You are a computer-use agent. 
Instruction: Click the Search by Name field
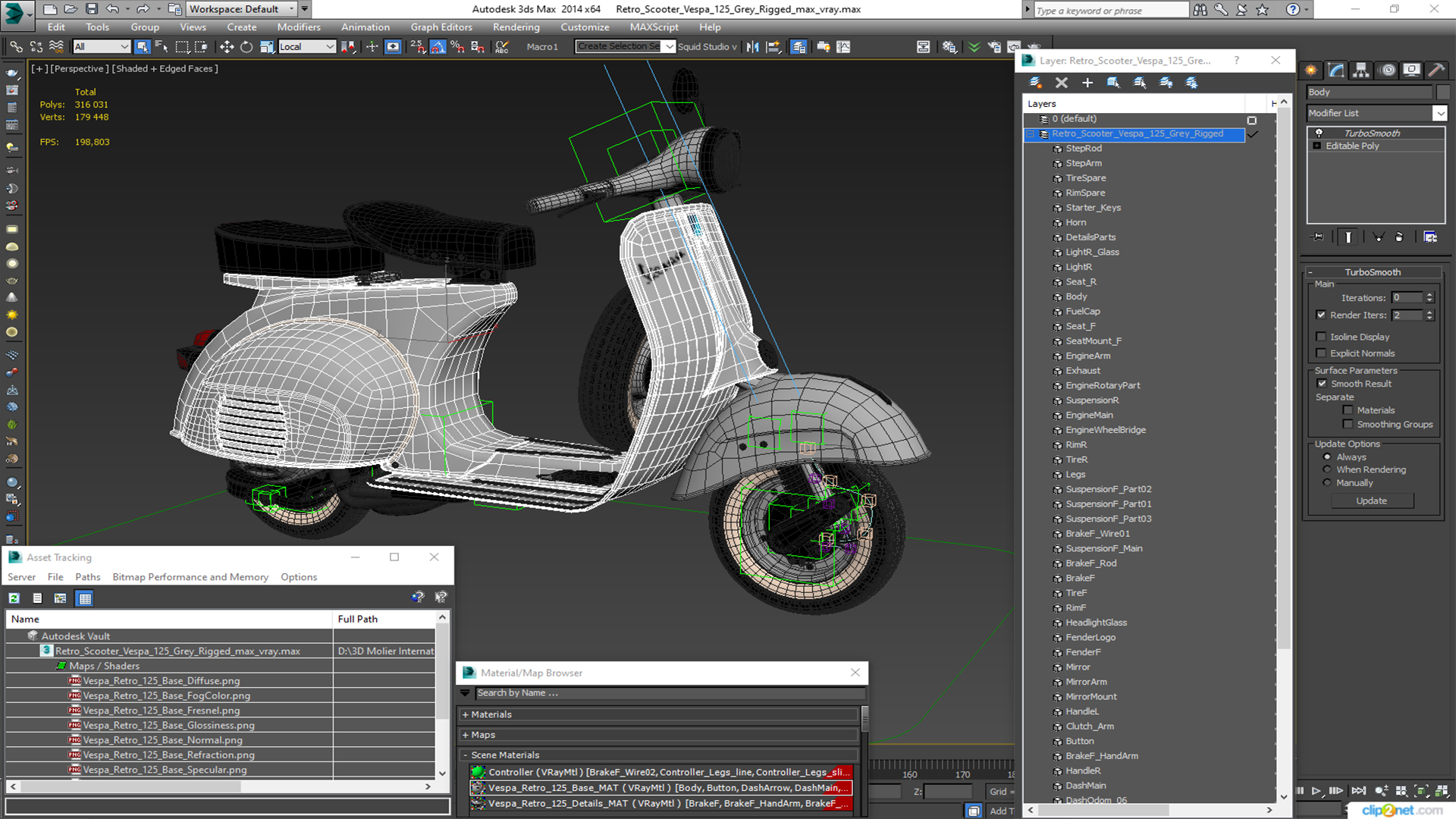click(x=670, y=693)
